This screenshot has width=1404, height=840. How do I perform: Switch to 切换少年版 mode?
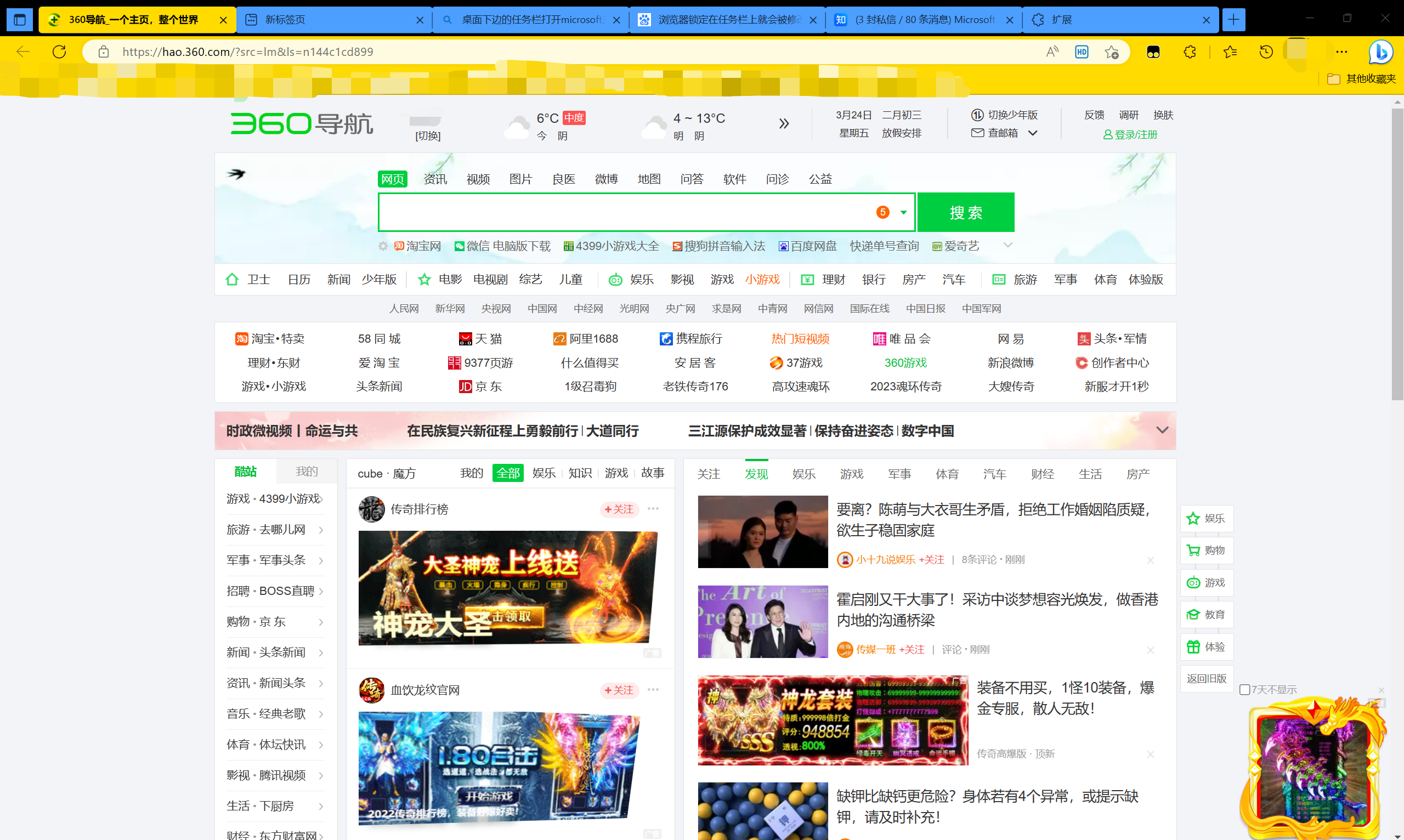point(1005,115)
